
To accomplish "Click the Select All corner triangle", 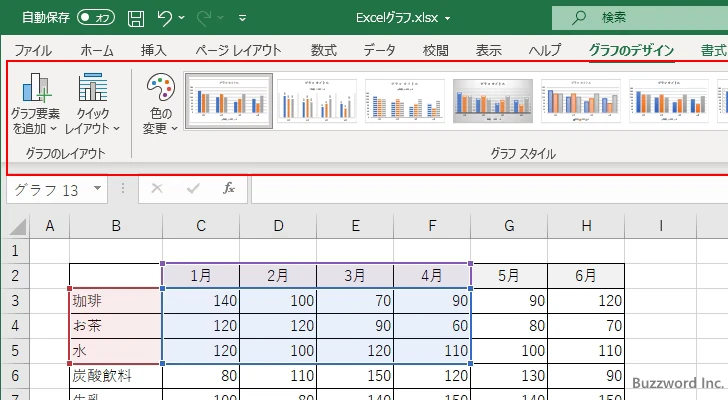I will coord(18,226).
